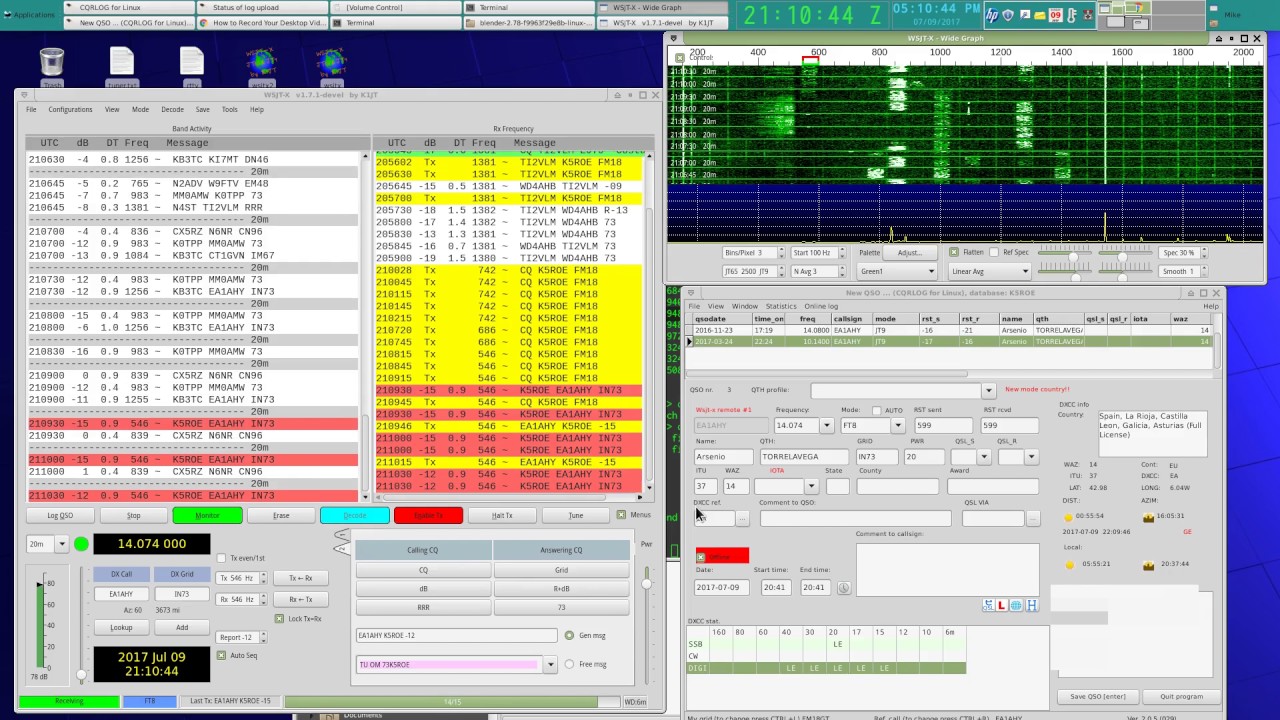Screen dimensions: 1280x720
Task: Click the clock icon beside End time
Action: pos(843,588)
